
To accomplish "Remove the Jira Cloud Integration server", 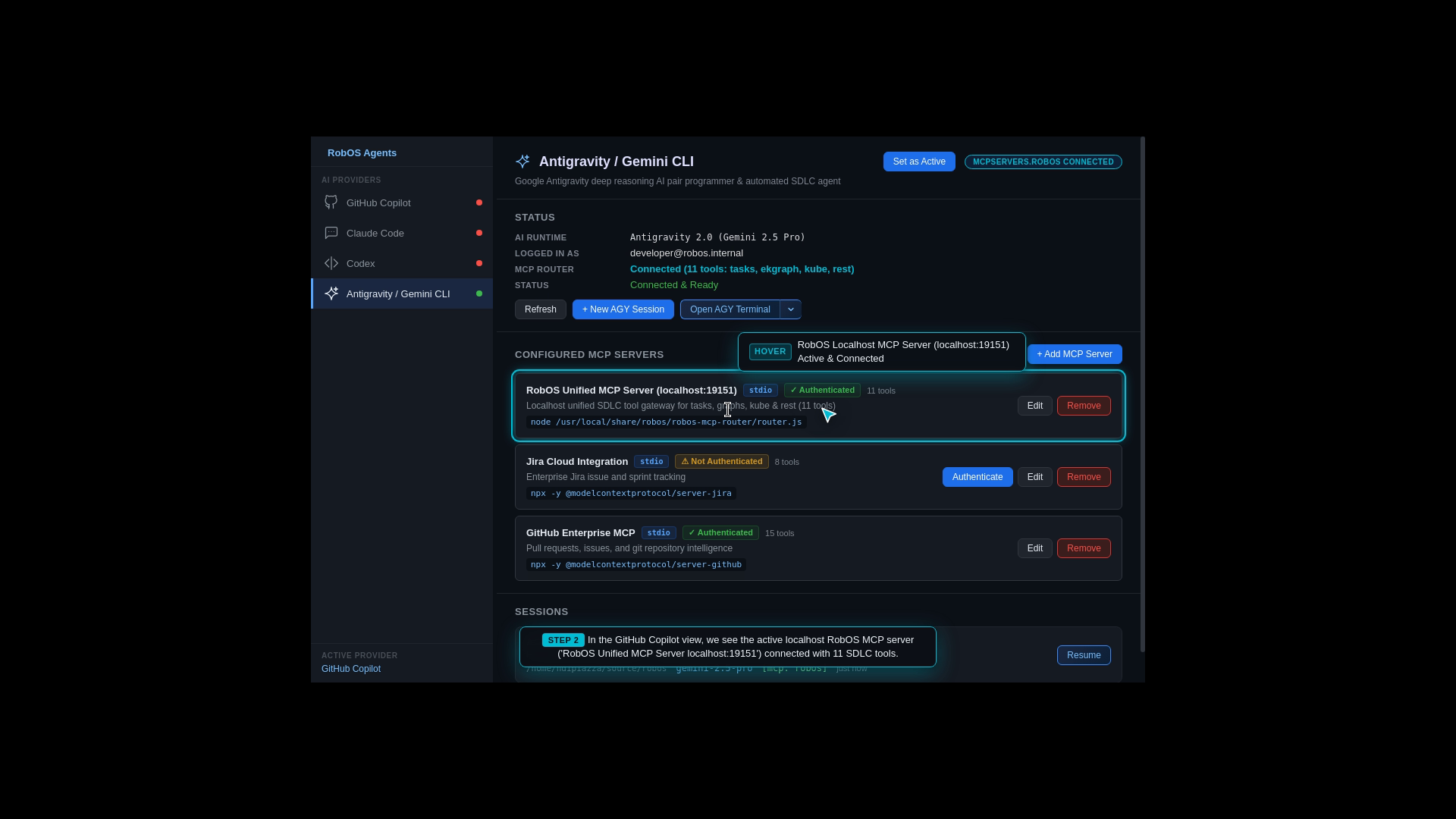I will coord(1084,477).
